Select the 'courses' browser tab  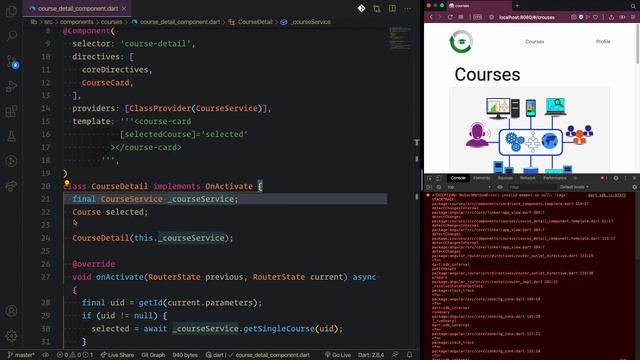click(479, 6)
